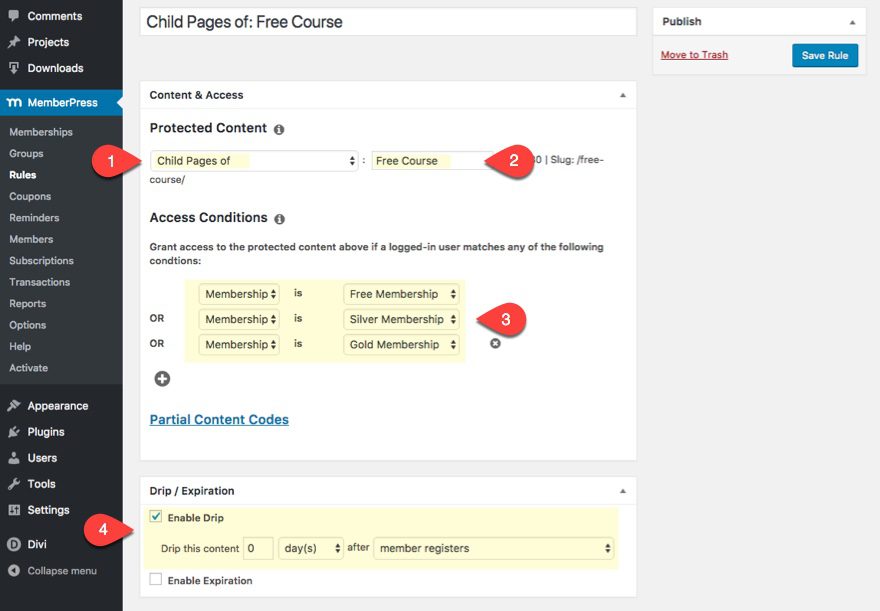
Task: Click the Plugins icon in sidebar
Action: [14, 432]
